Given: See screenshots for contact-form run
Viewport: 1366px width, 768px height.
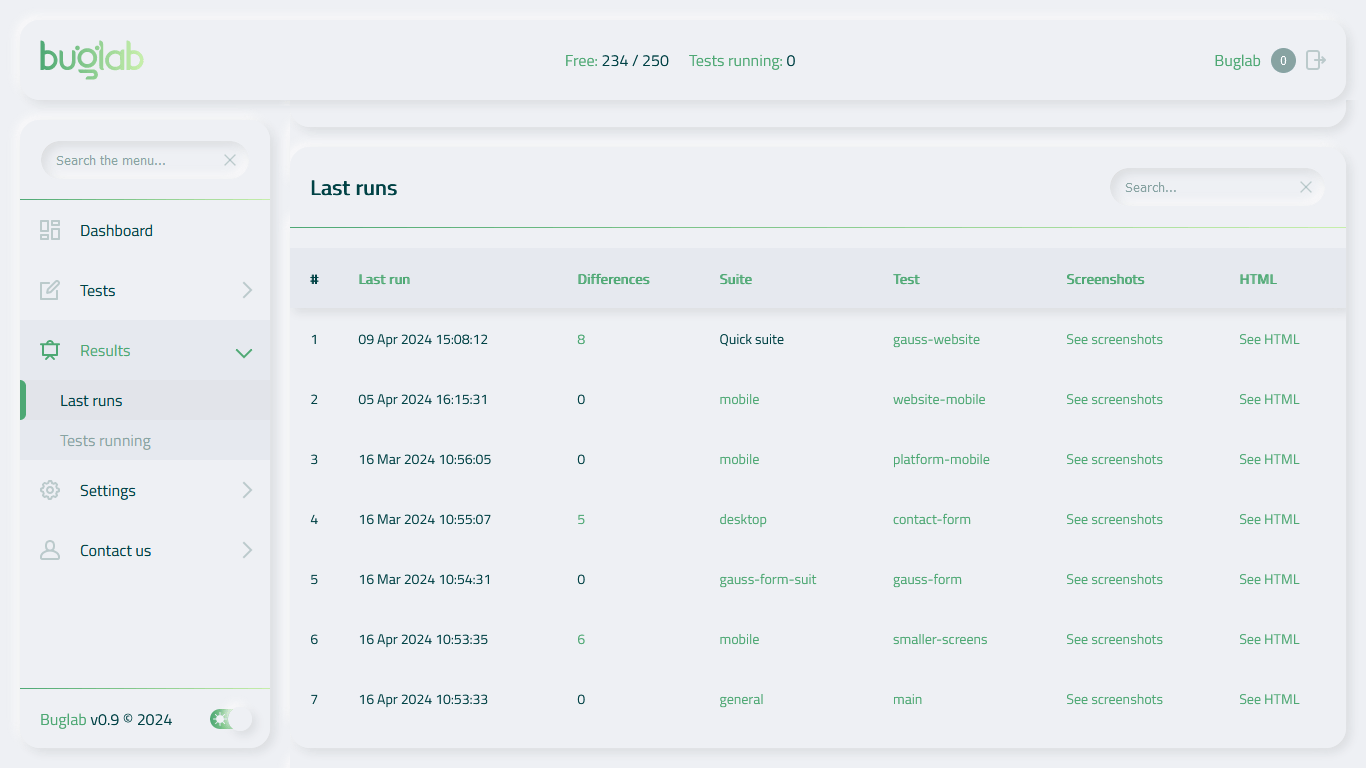Looking at the screenshot, I should pos(1114,519).
